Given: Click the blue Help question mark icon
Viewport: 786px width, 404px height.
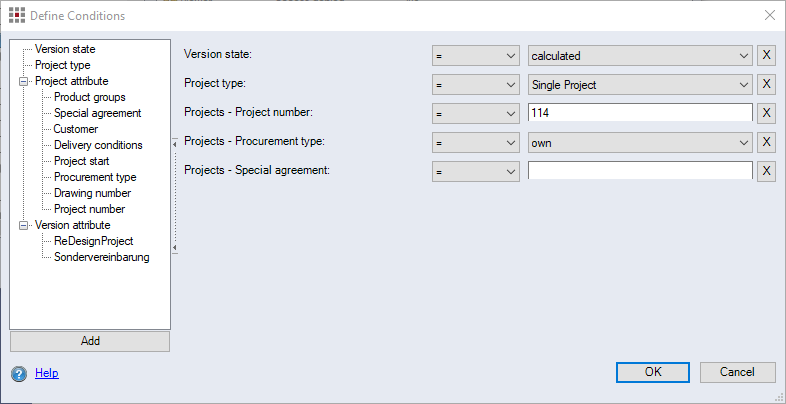Looking at the screenshot, I should click(19, 373).
